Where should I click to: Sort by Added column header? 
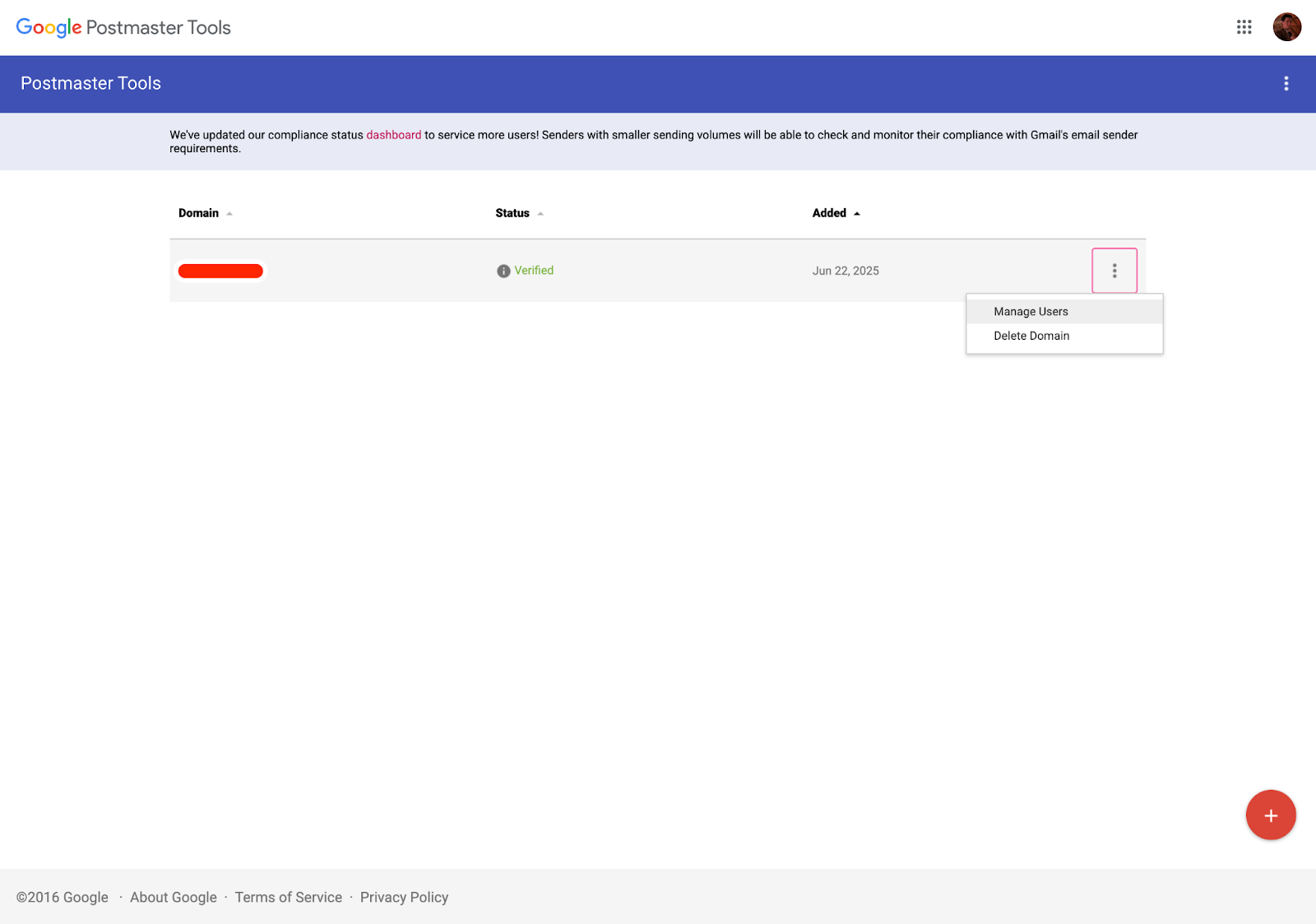click(836, 213)
